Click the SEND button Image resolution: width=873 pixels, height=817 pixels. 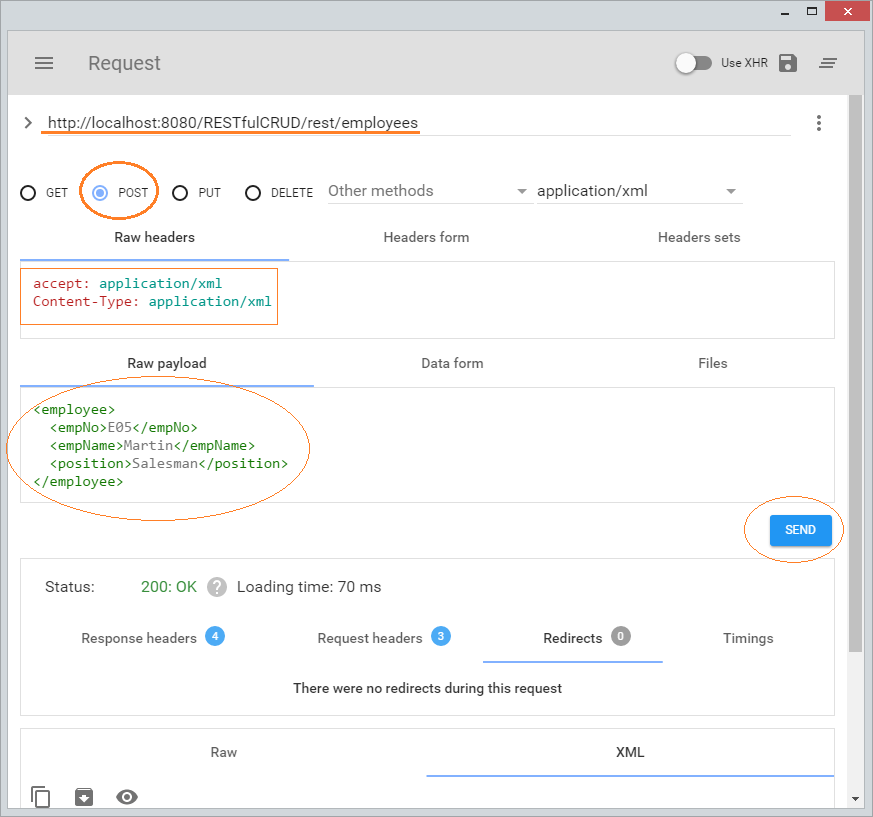click(x=801, y=530)
